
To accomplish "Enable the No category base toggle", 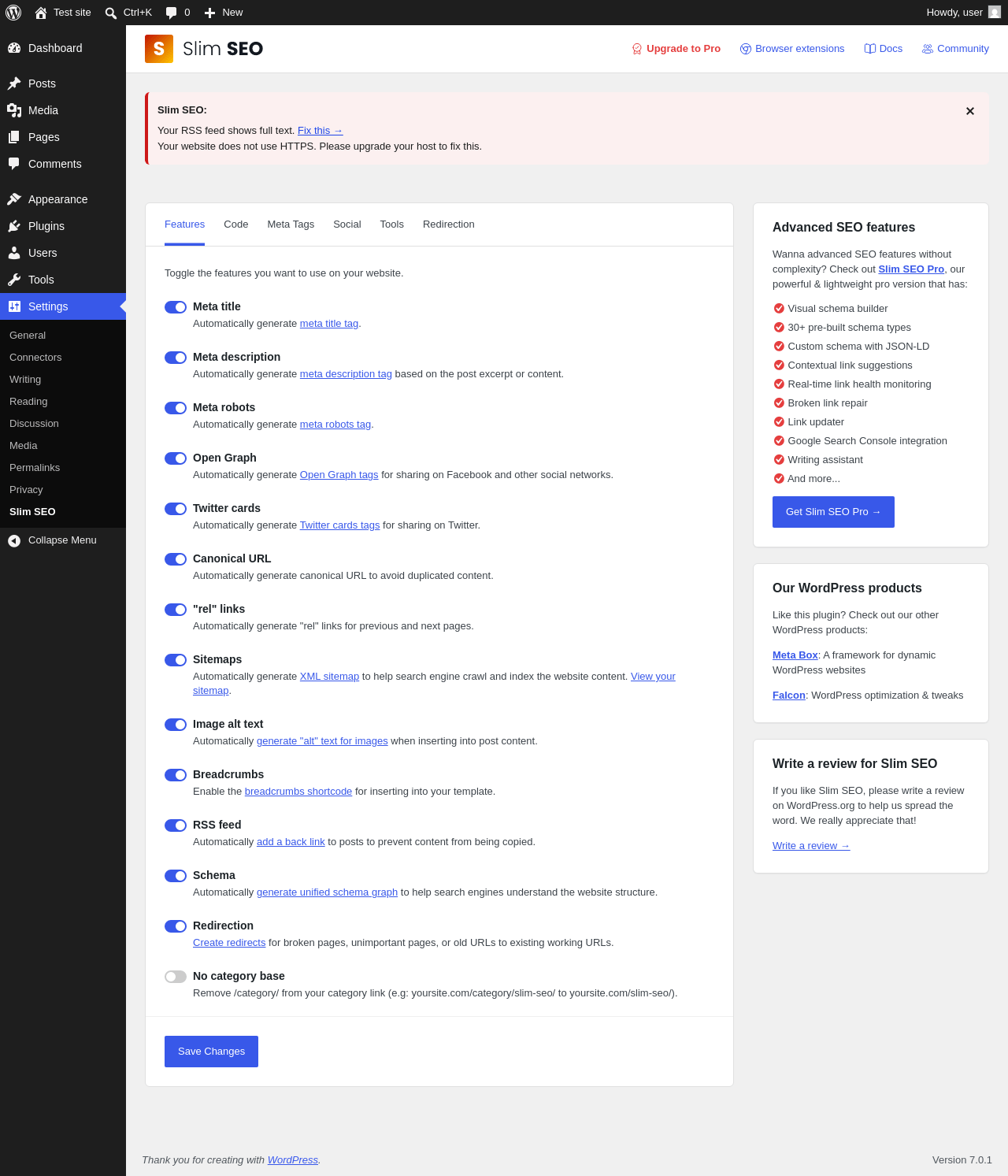I will click(176, 977).
